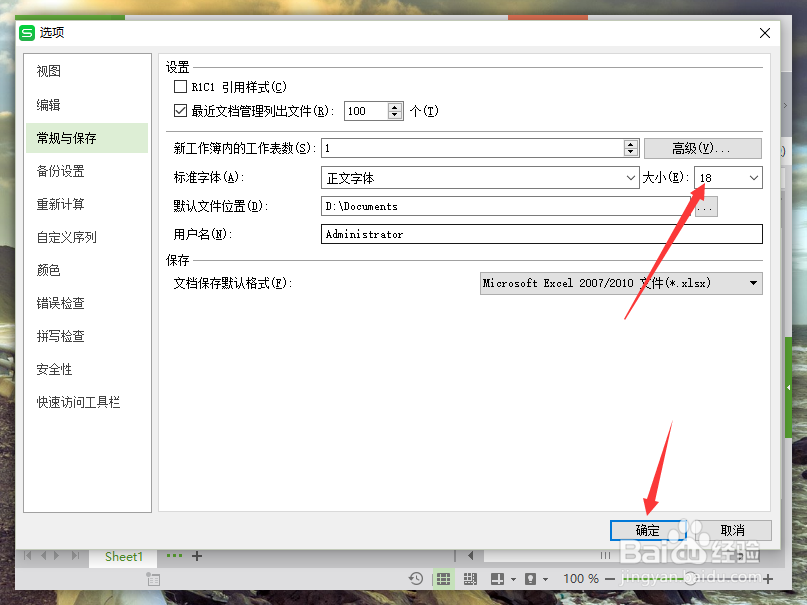The image size is (807, 605).
Task: Expand the reading mode dropdown arrow
Action: [x=513, y=579]
